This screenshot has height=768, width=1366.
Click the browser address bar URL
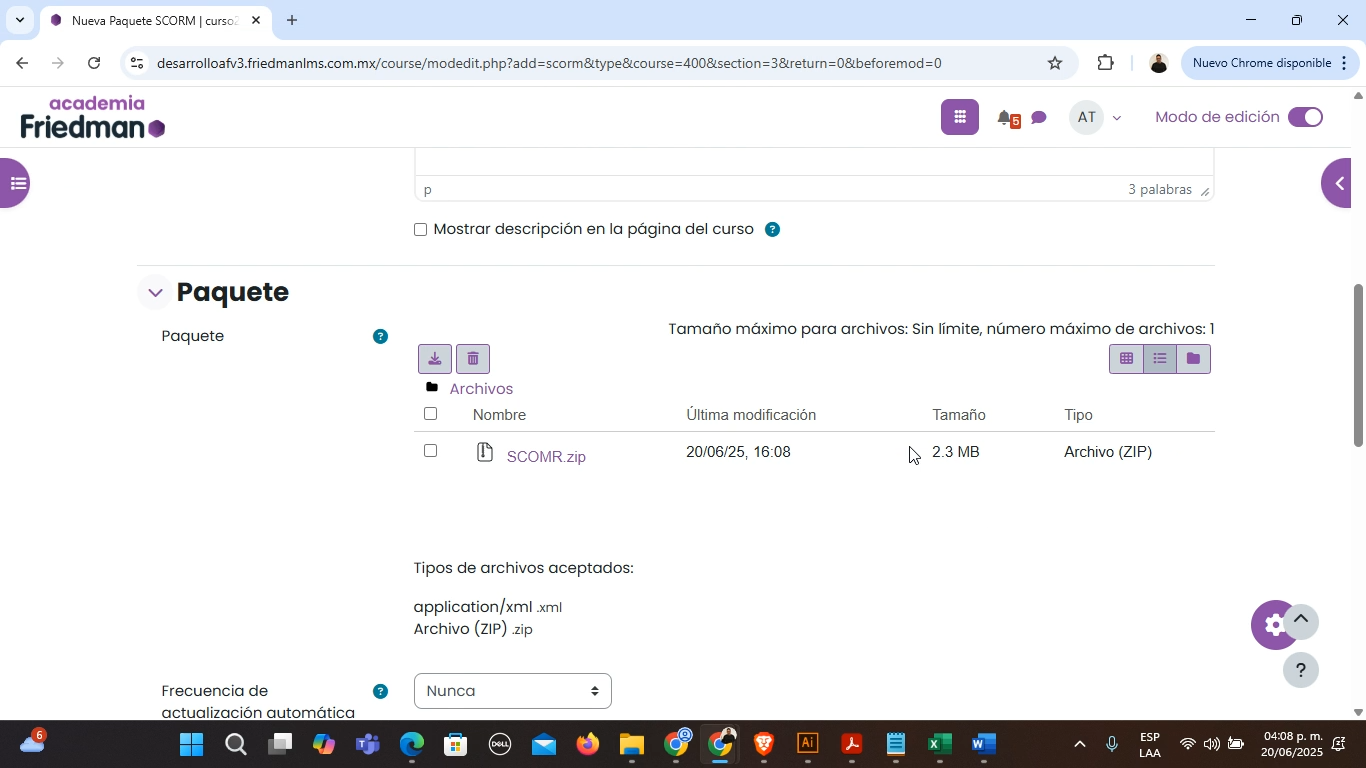(549, 63)
